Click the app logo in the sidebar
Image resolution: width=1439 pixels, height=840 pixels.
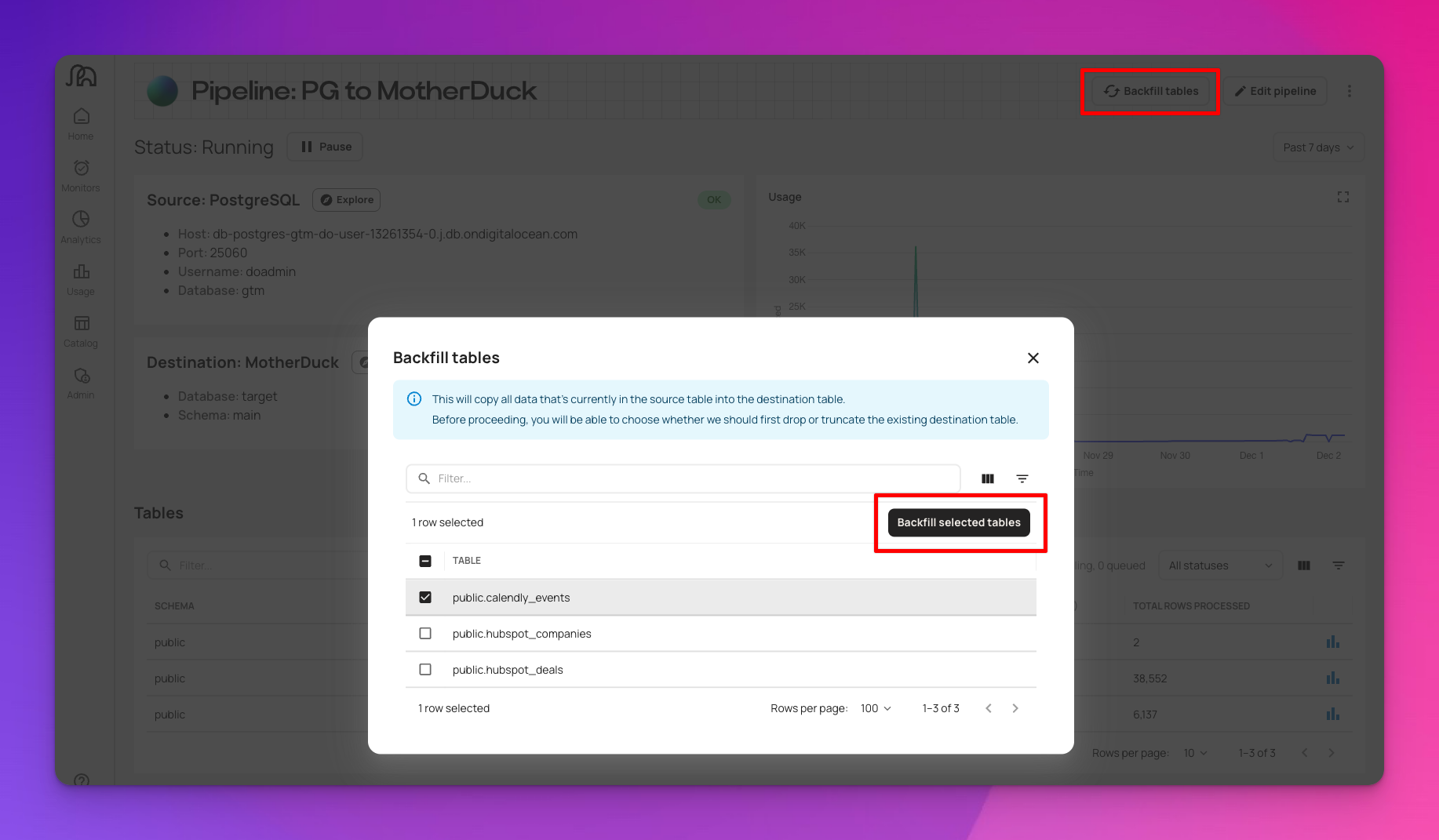(x=82, y=75)
